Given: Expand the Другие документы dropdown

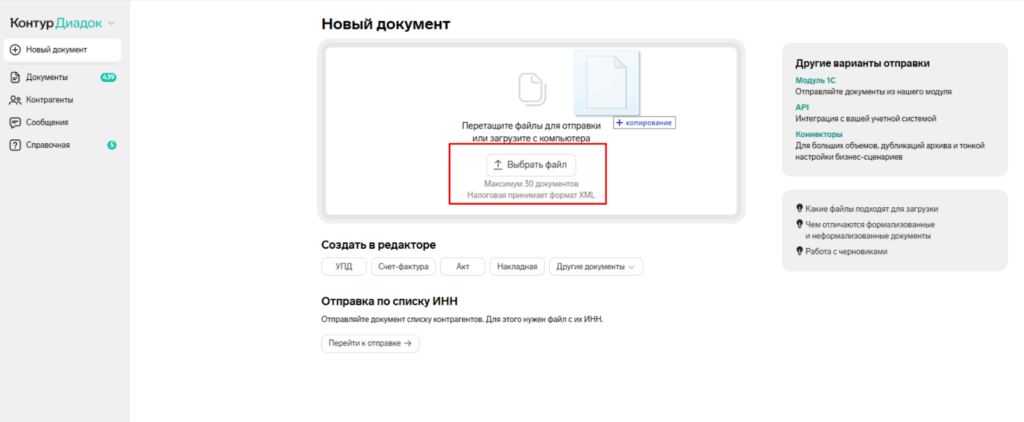Looking at the screenshot, I should [x=596, y=267].
